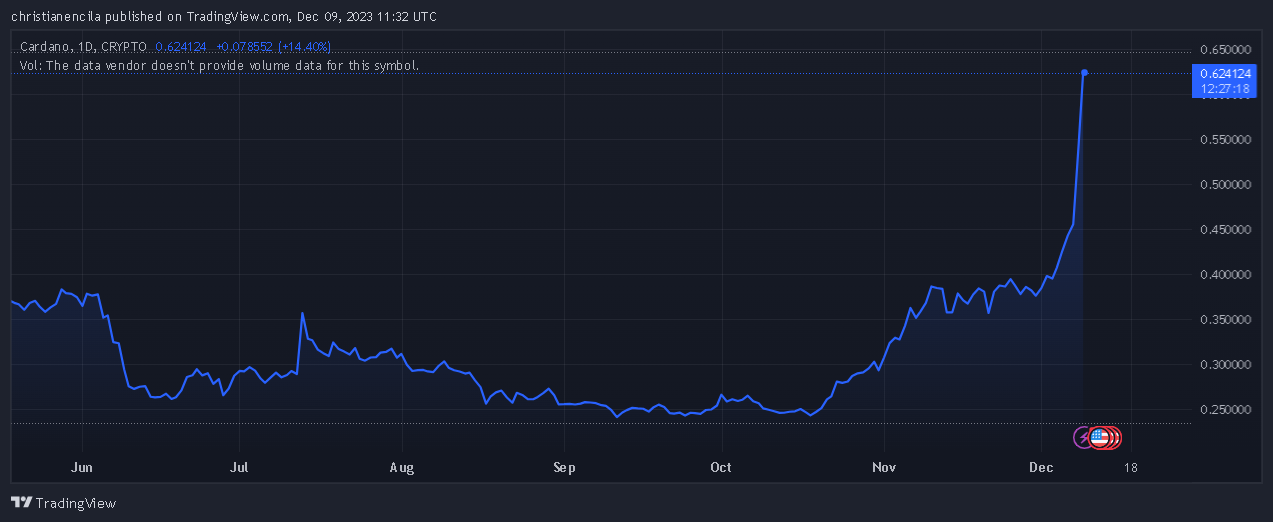Click the bar countdown timer 12:27:18
Screen dimensions: 1273x522
1225,89
